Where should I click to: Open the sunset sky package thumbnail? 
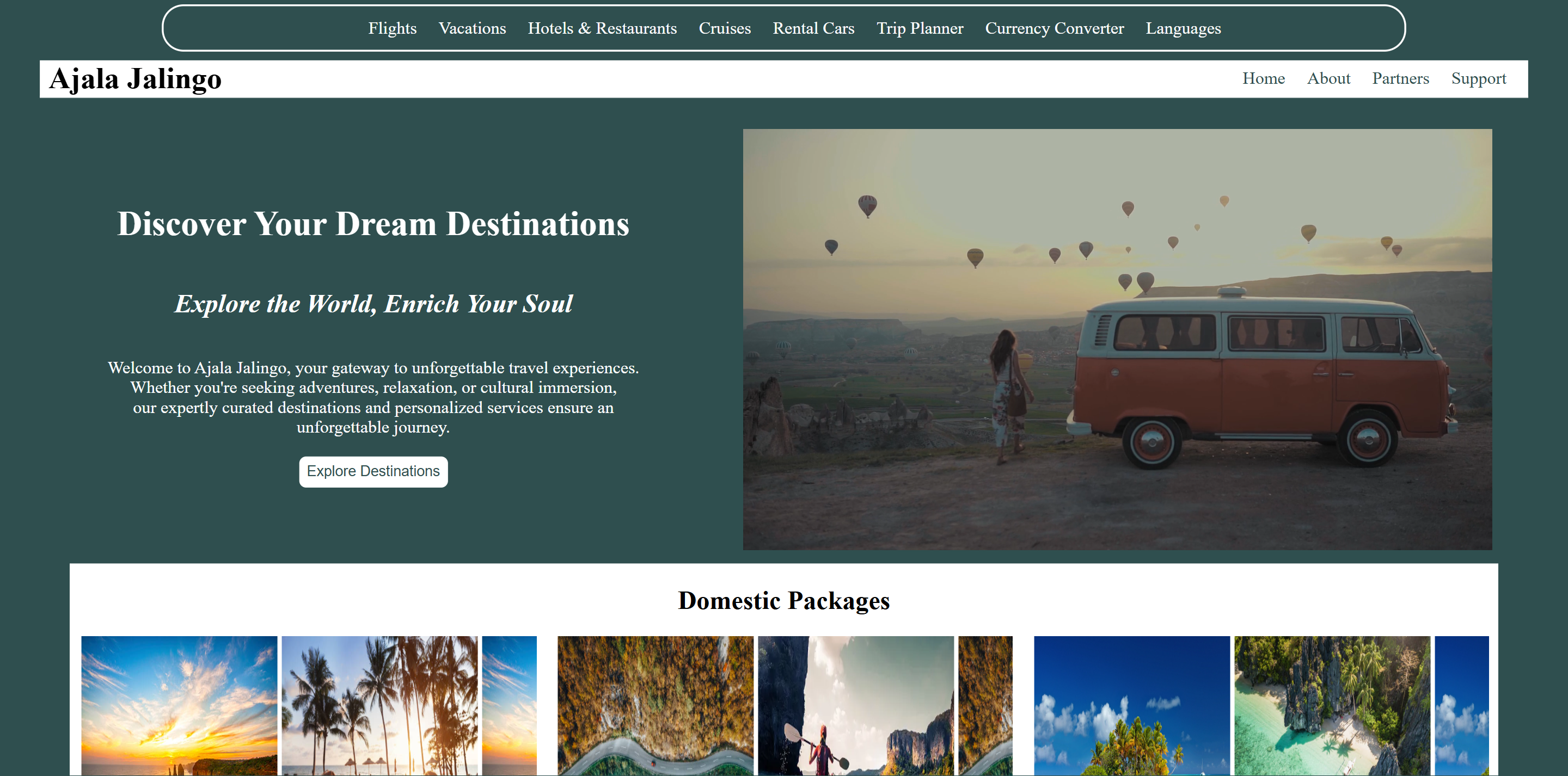click(179, 705)
